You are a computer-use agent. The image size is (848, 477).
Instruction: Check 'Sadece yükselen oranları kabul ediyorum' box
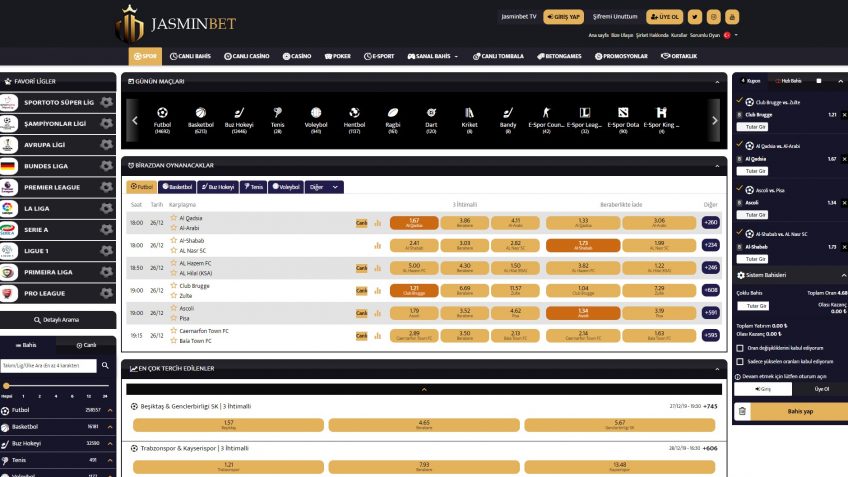740,361
